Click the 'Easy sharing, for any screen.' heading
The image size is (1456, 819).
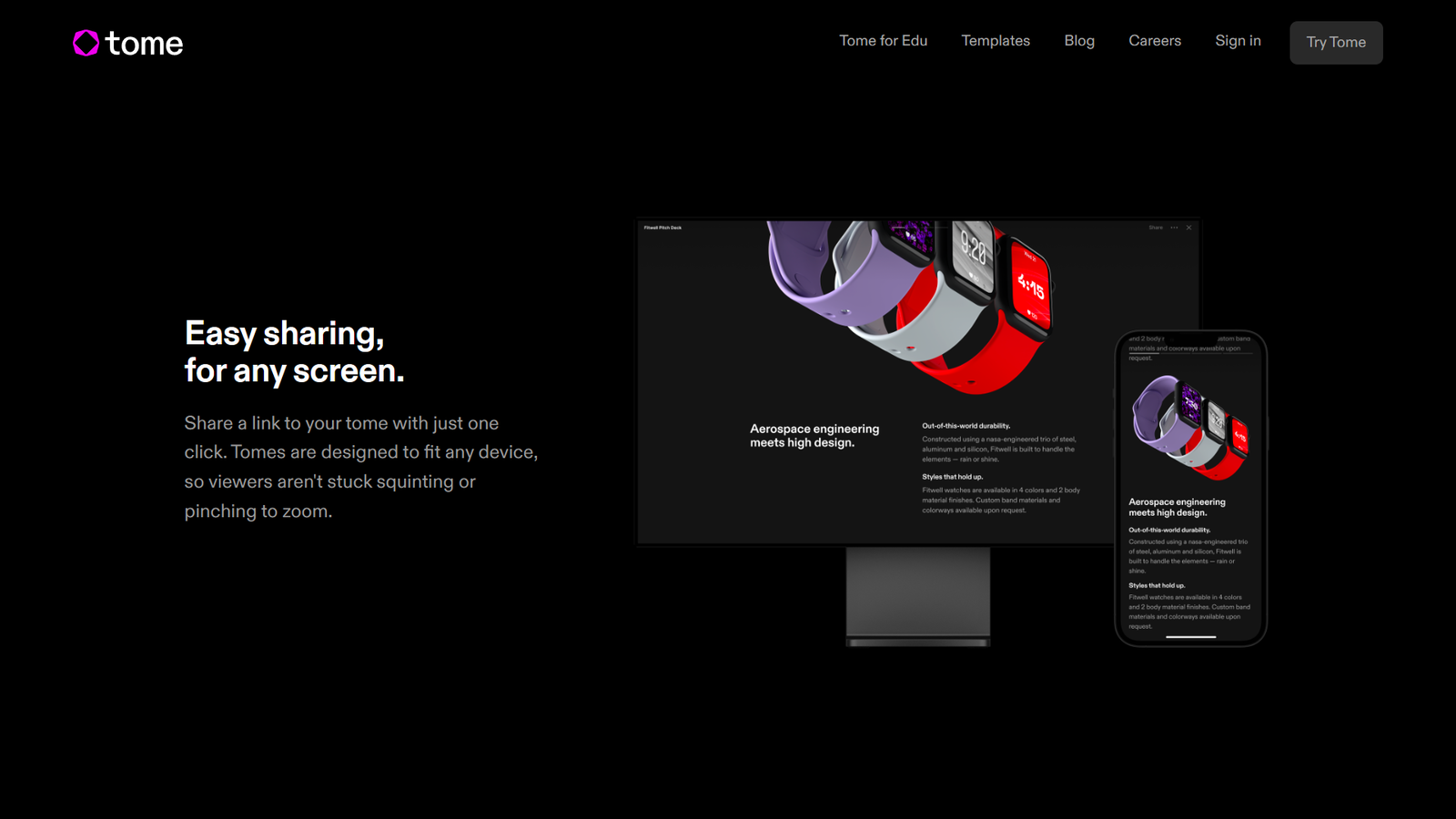(294, 352)
